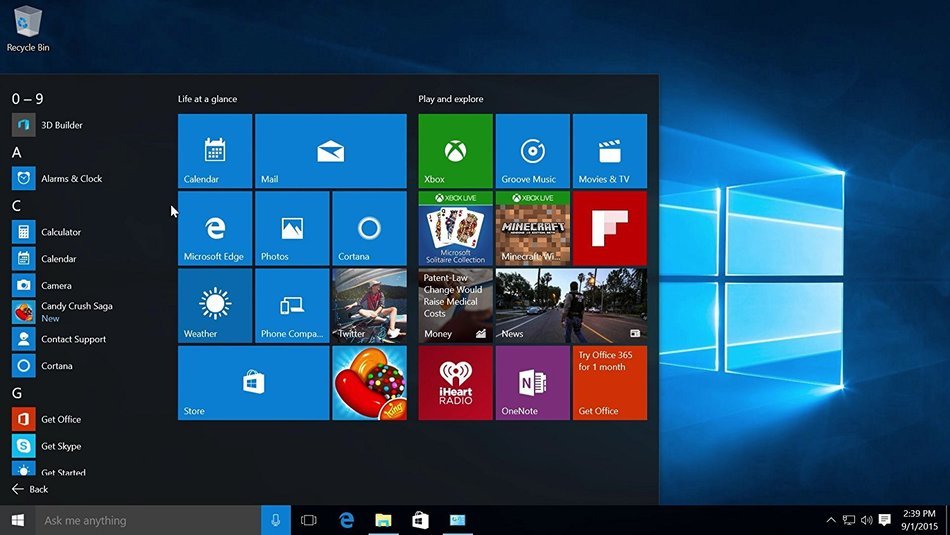Open the Store tile
Viewport: 950px width, 535px height.
pos(253,383)
